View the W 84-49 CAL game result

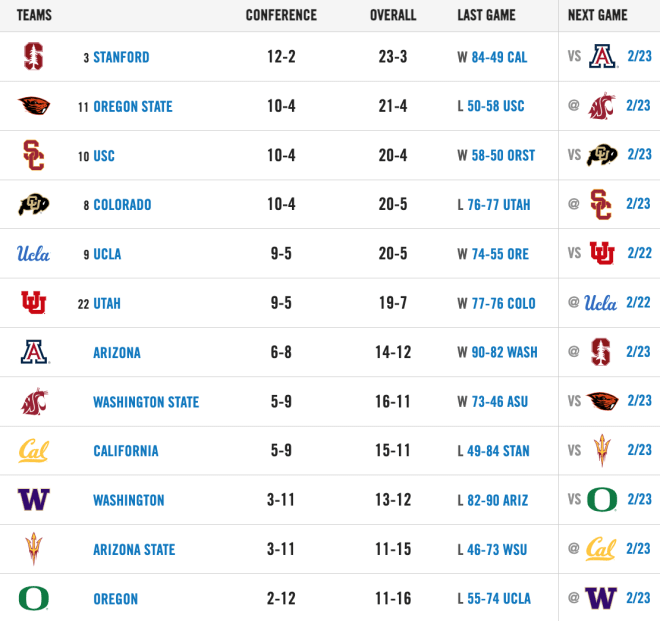pyautogui.click(x=492, y=57)
